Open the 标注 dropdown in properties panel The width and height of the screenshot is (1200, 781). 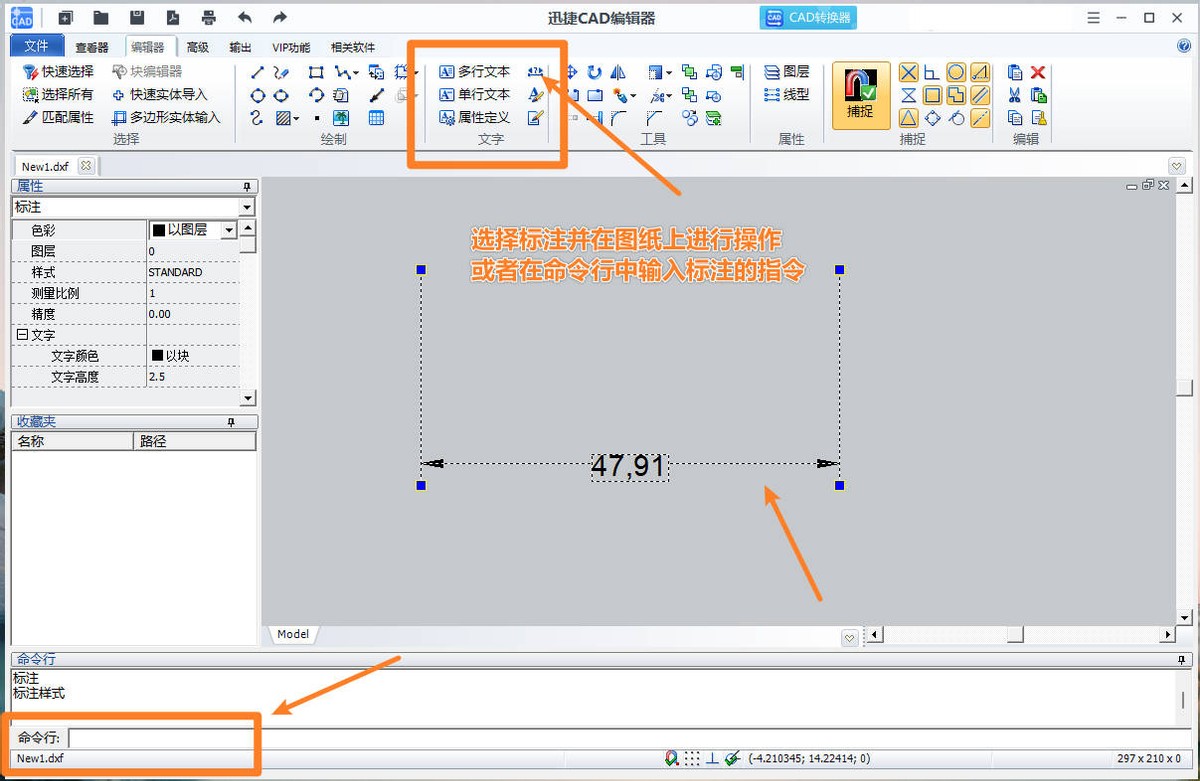247,207
